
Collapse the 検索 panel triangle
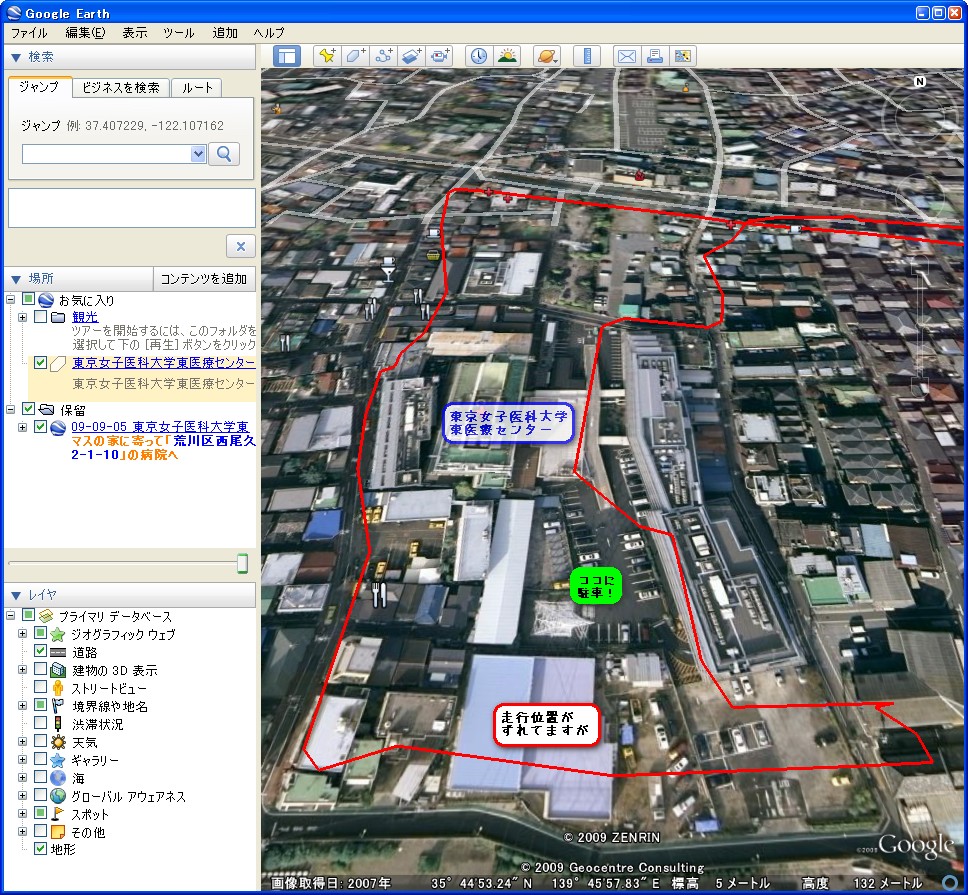click(15, 57)
